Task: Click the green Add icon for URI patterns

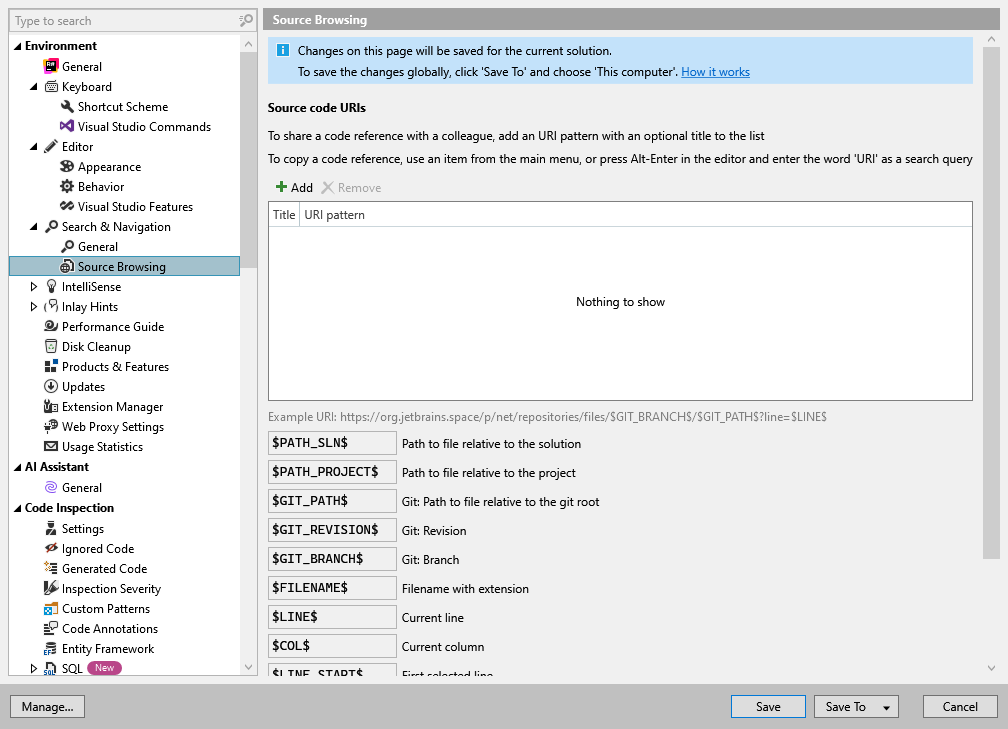Action: [x=280, y=187]
